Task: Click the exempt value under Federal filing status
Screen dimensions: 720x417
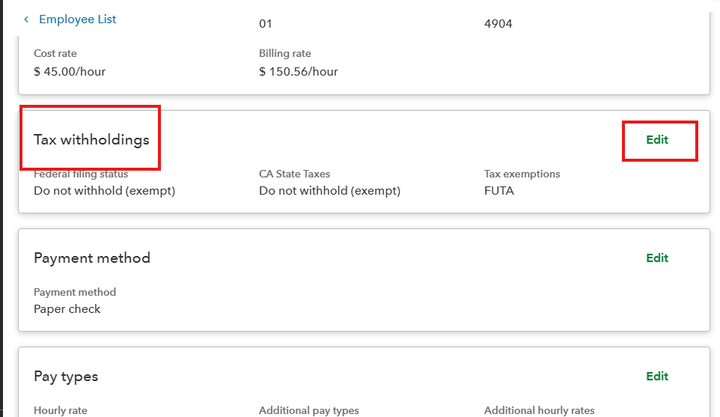Action: click(x=104, y=190)
